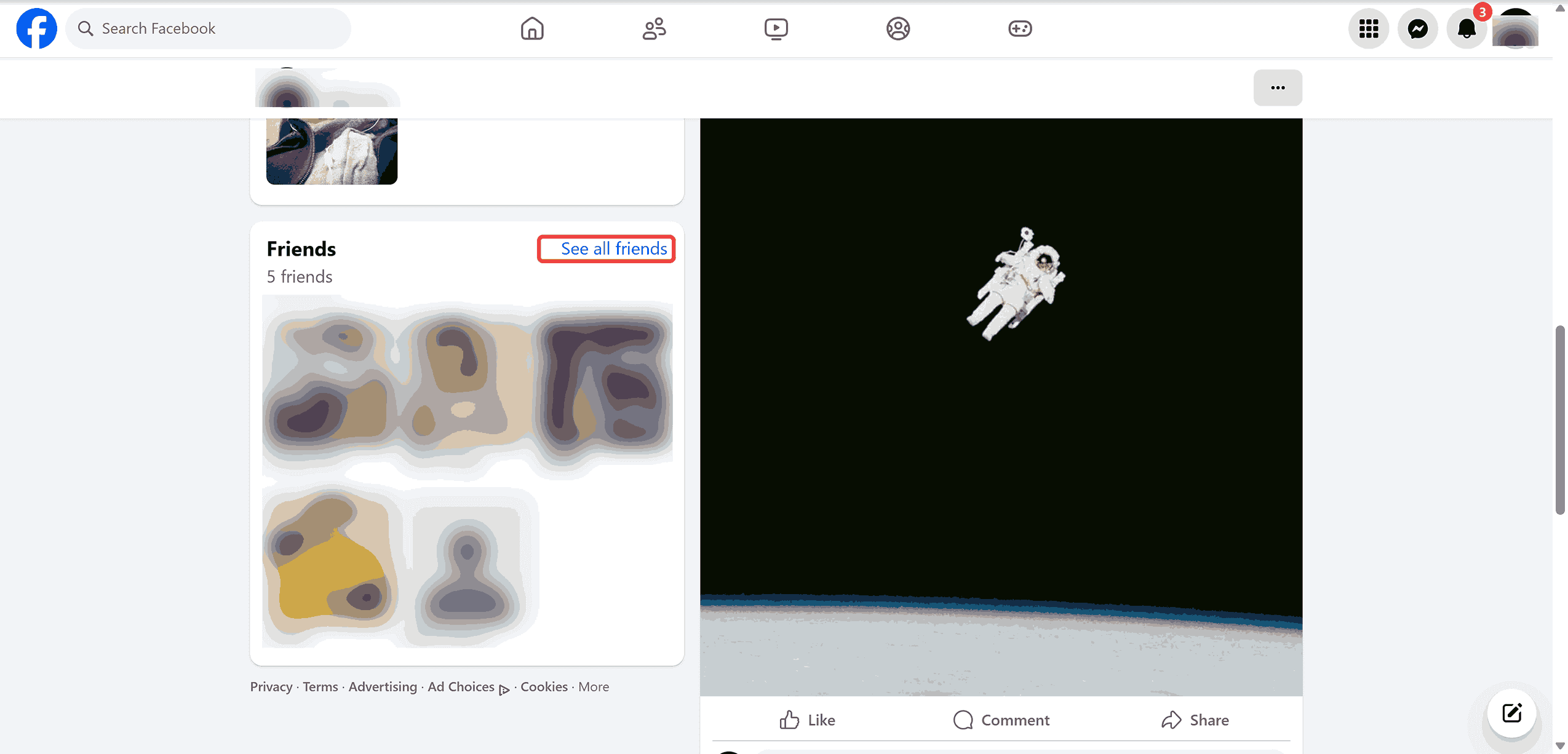Go to the Home tab
Viewport: 1568px width, 754px height.
pyautogui.click(x=531, y=28)
